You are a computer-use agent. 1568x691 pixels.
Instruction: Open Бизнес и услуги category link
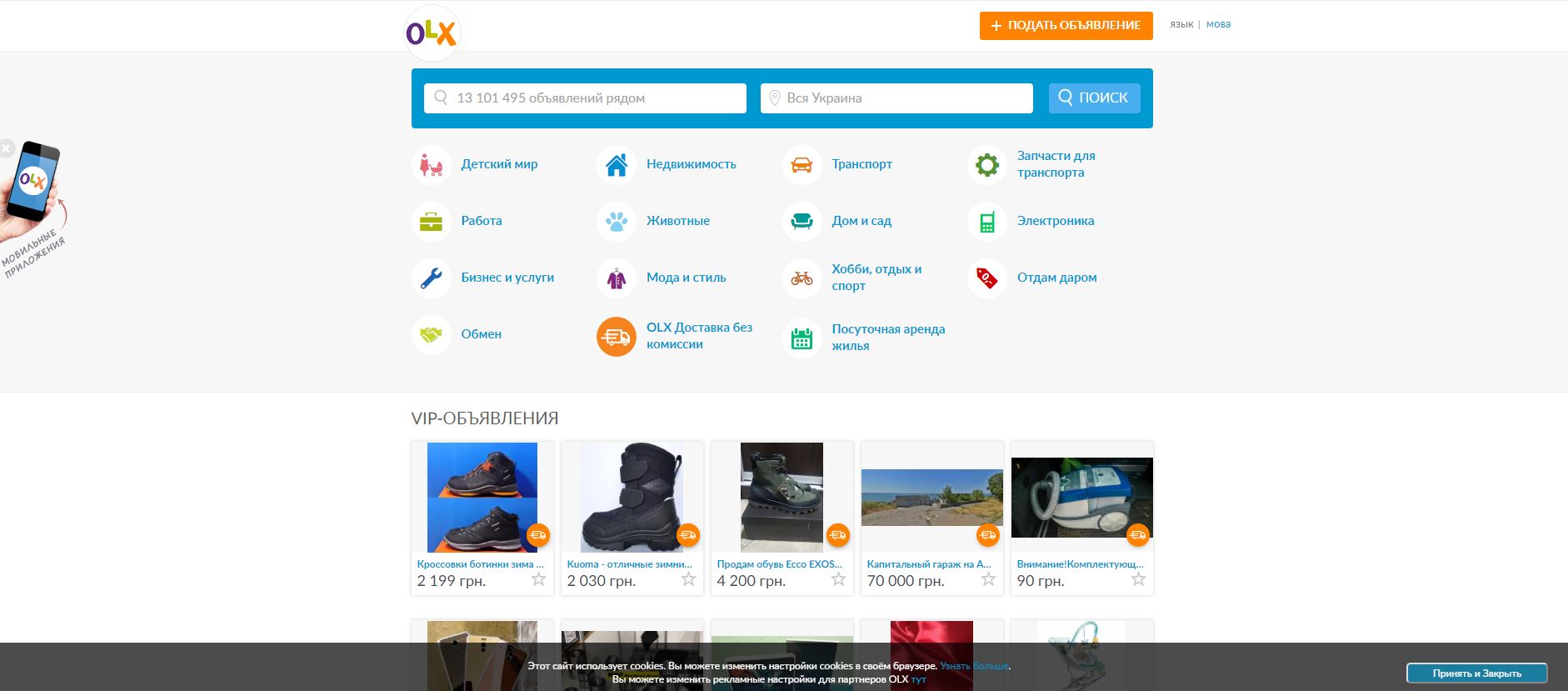507,278
